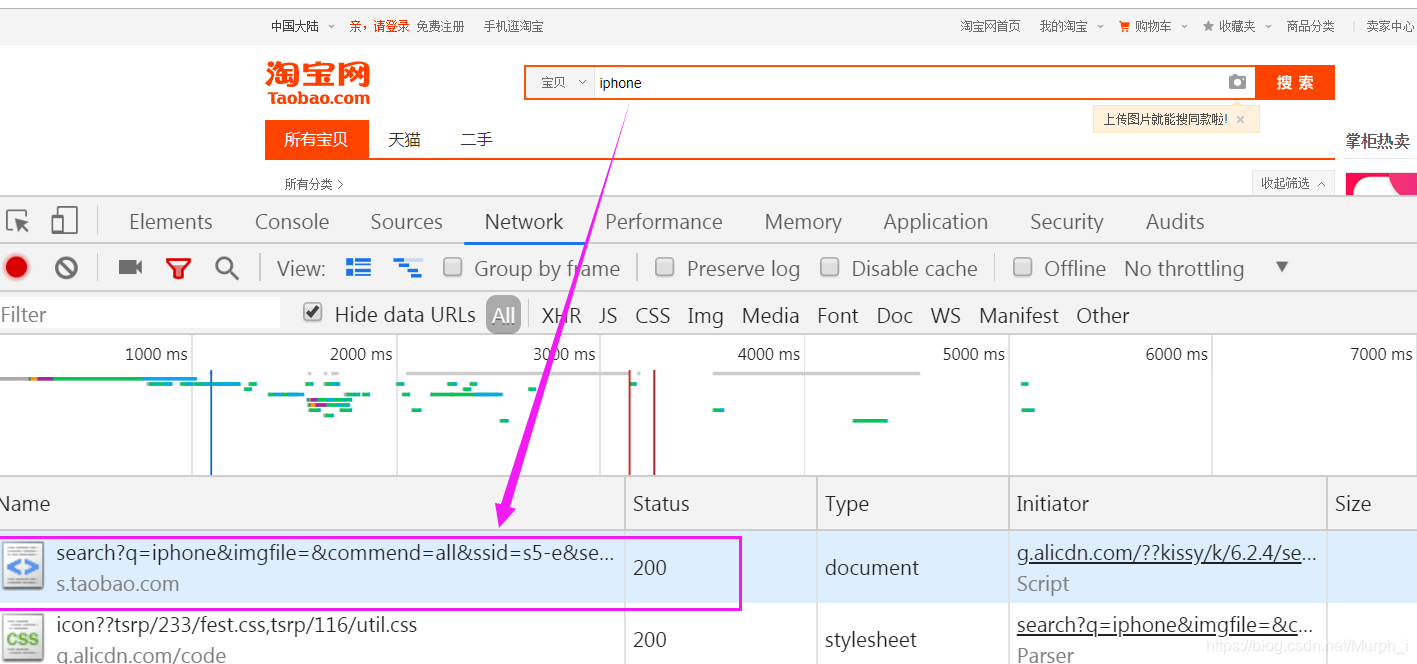This screenshot has width=1417, height=664.
Task: Select the All request type filter
Action: (x=503, y=315)
